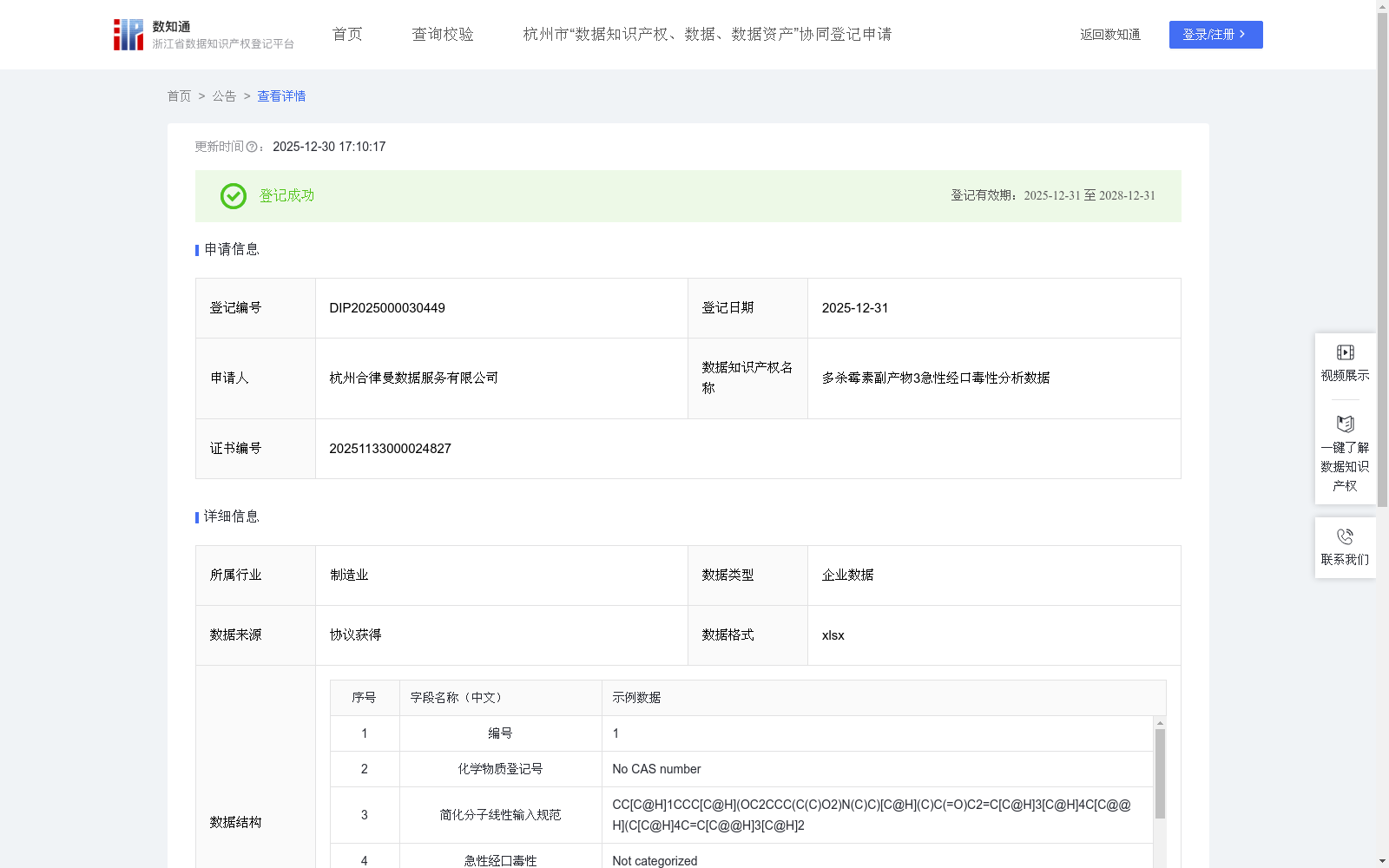Click the page scrollbar thumb on the right

1382,260
